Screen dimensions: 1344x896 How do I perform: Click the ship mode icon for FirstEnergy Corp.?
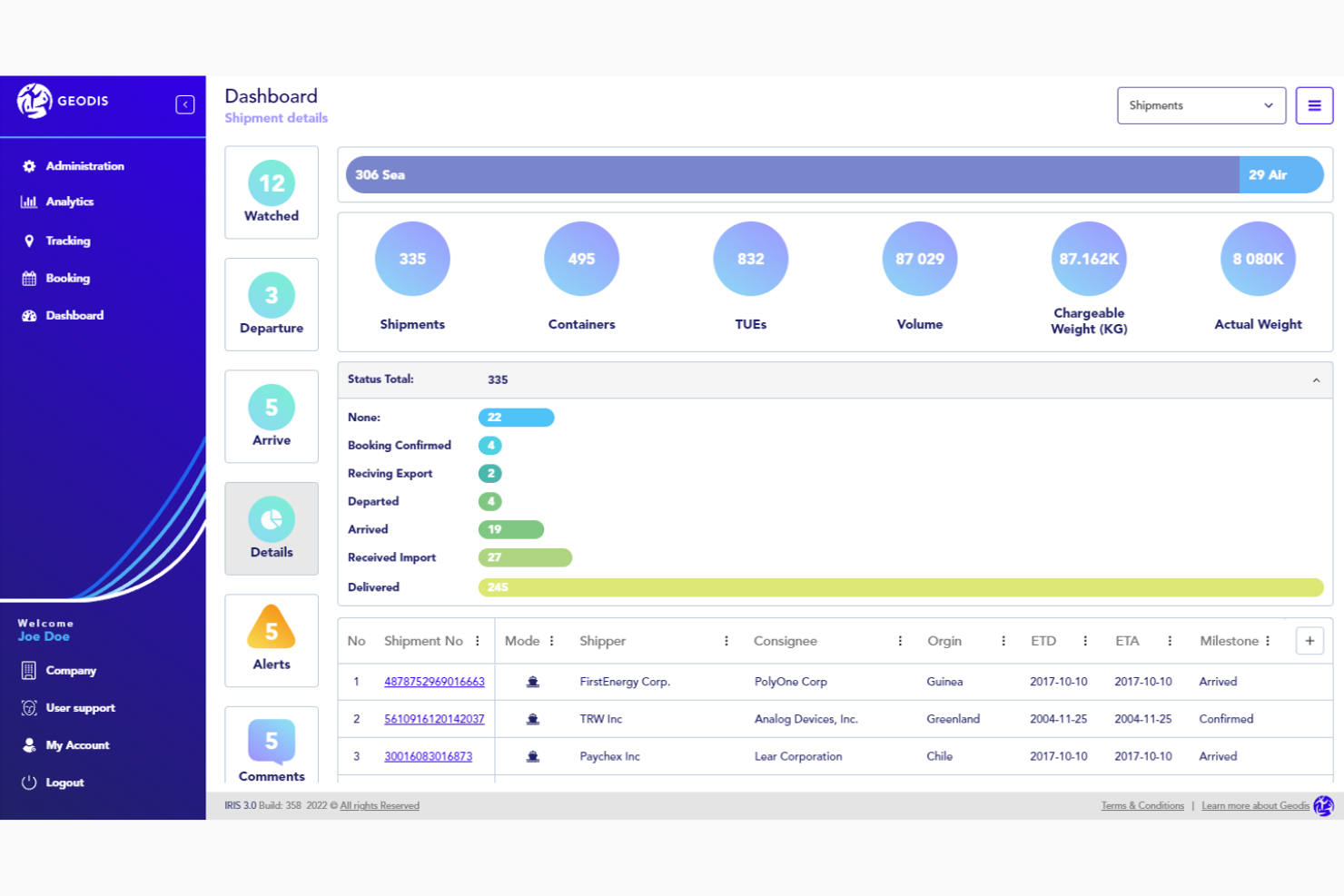[x=533, y=682]
